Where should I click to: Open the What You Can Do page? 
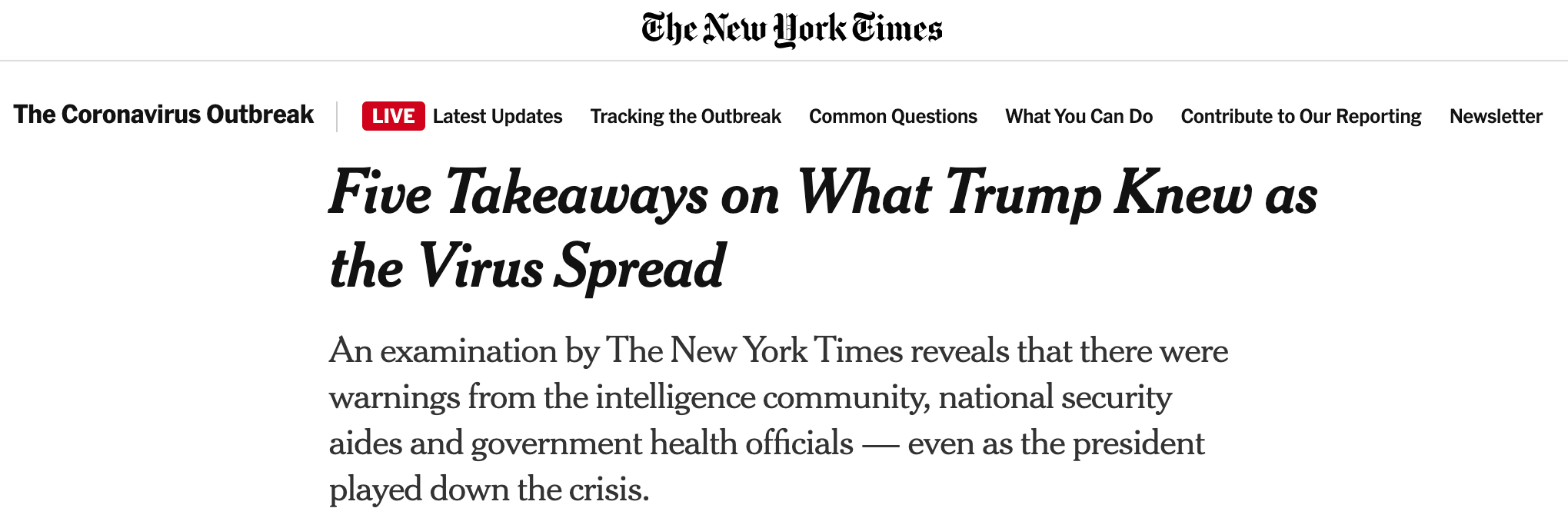[x=1079, y=116]
